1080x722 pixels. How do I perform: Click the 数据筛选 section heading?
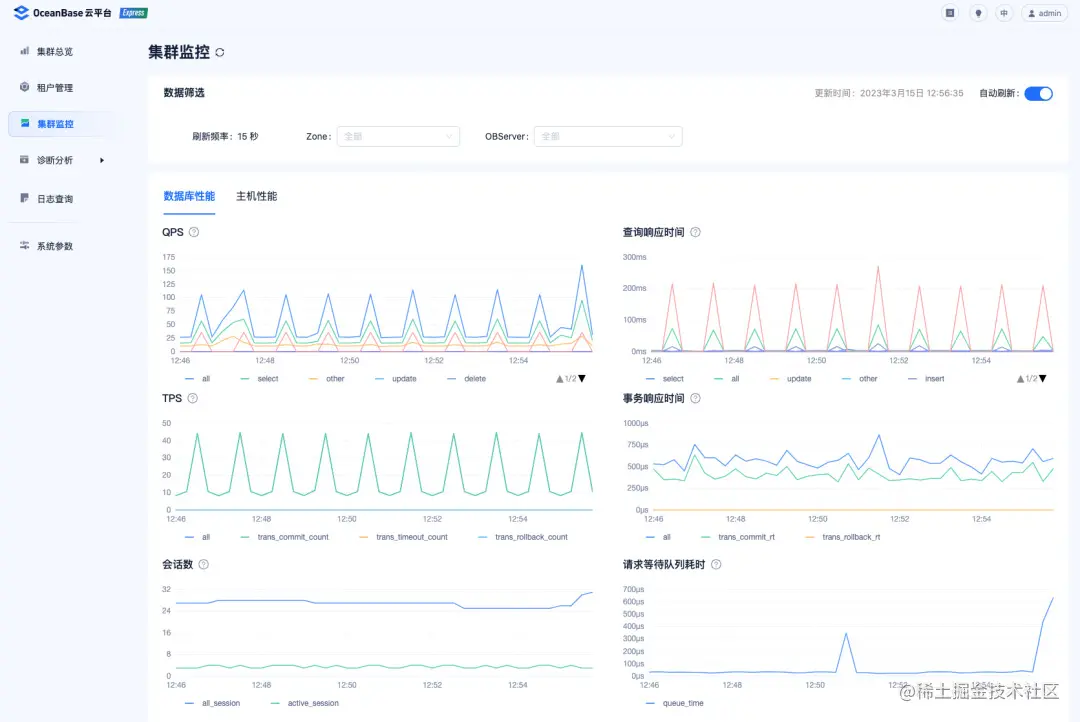[184, 92]
